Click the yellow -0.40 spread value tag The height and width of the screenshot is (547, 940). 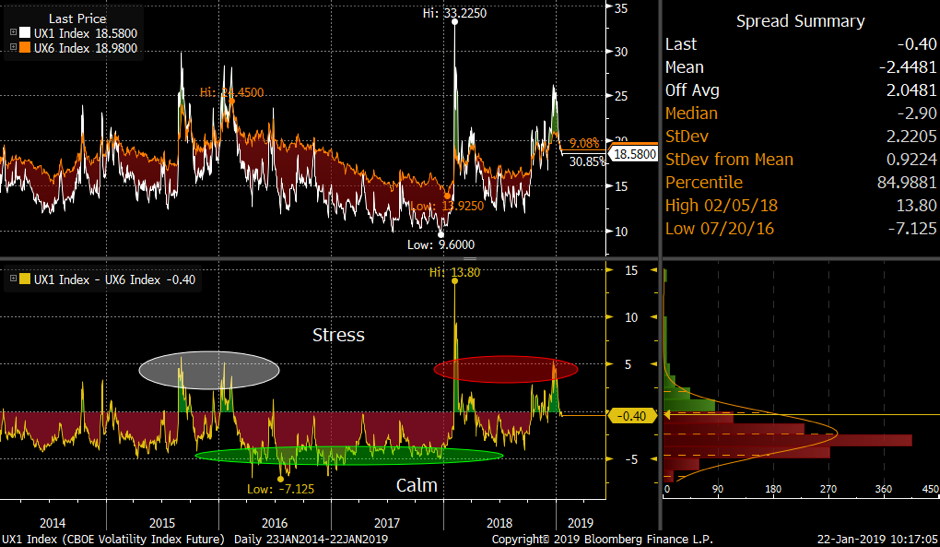[x=632, y=416]
